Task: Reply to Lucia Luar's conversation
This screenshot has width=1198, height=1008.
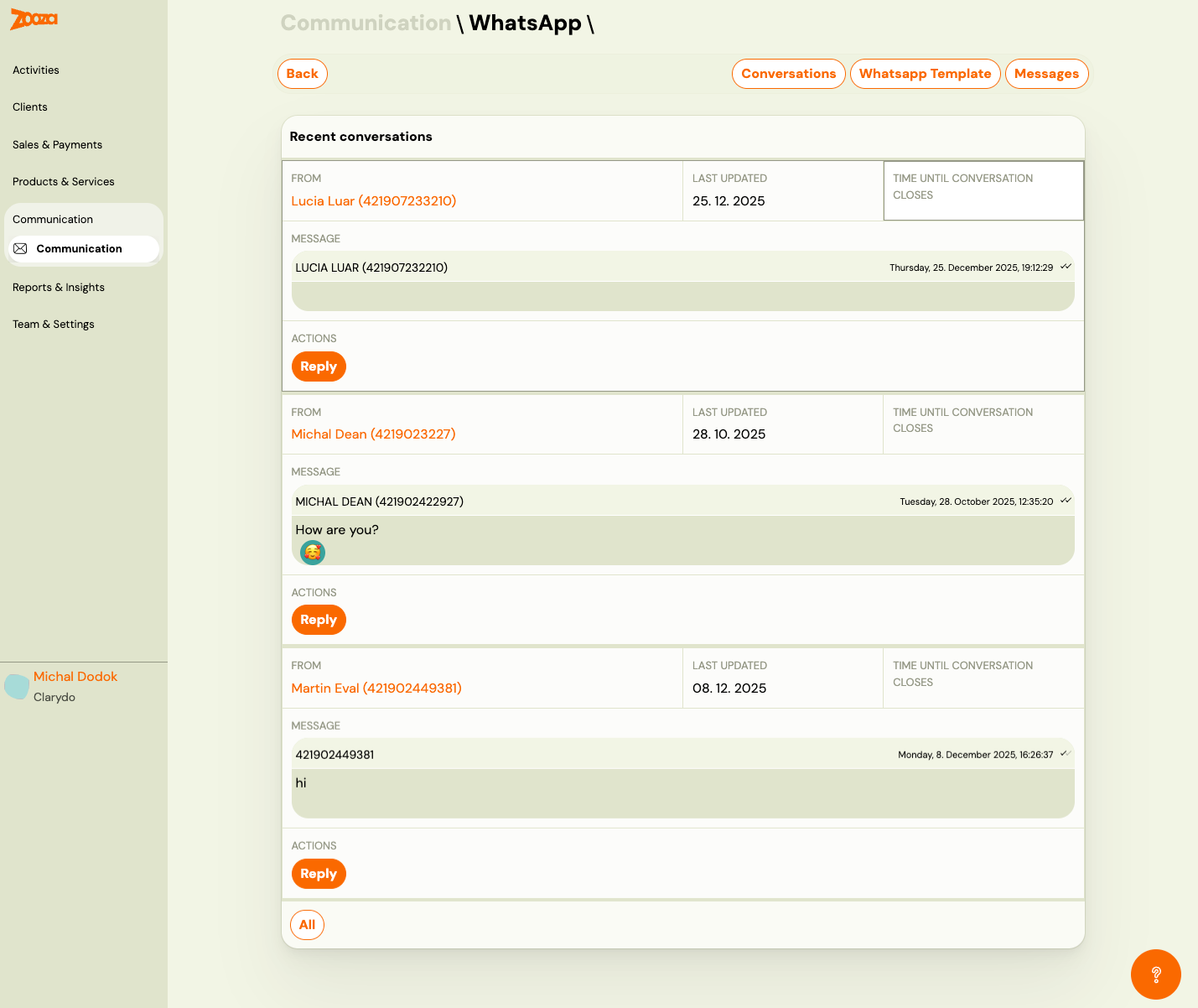Action: click(x=319, y=366)
